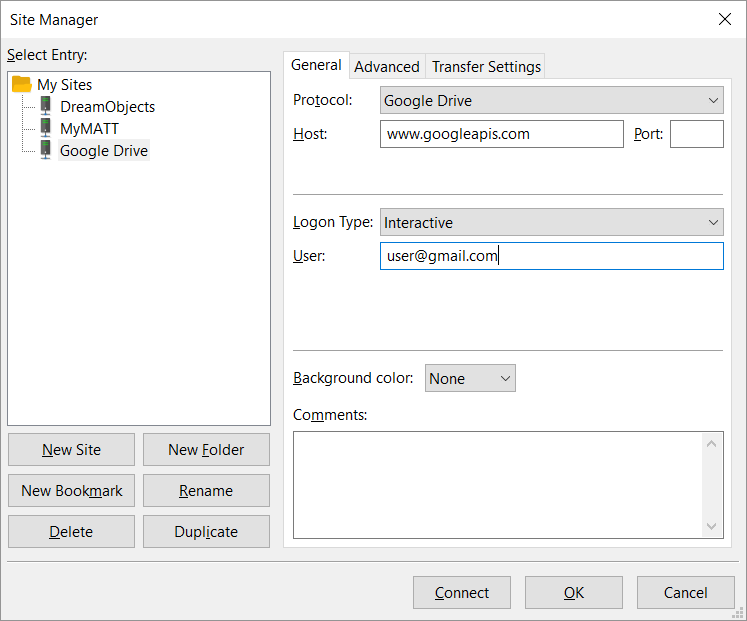The image size is (747, 621).
Task: Click the Comments scrollbar down arrow
Action: tap(711, 527)
